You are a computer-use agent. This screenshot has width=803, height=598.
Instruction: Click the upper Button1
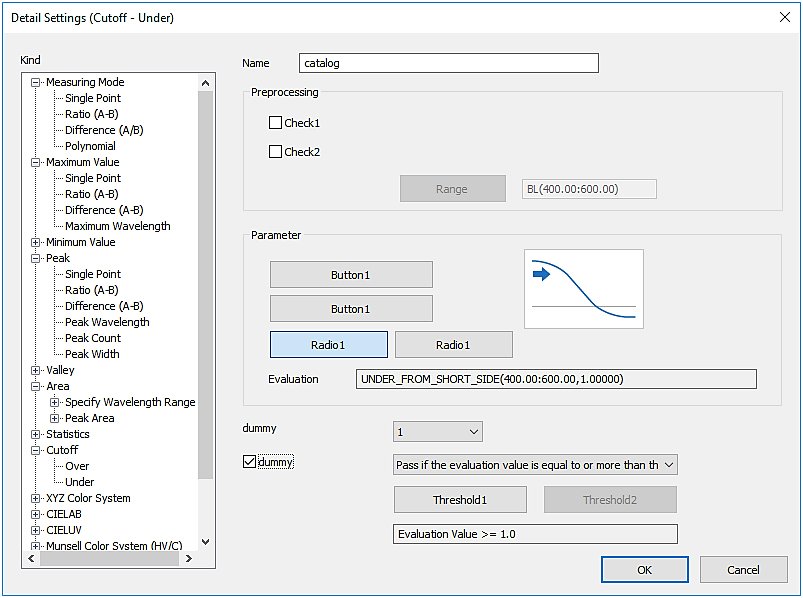[x=351, y=275]
